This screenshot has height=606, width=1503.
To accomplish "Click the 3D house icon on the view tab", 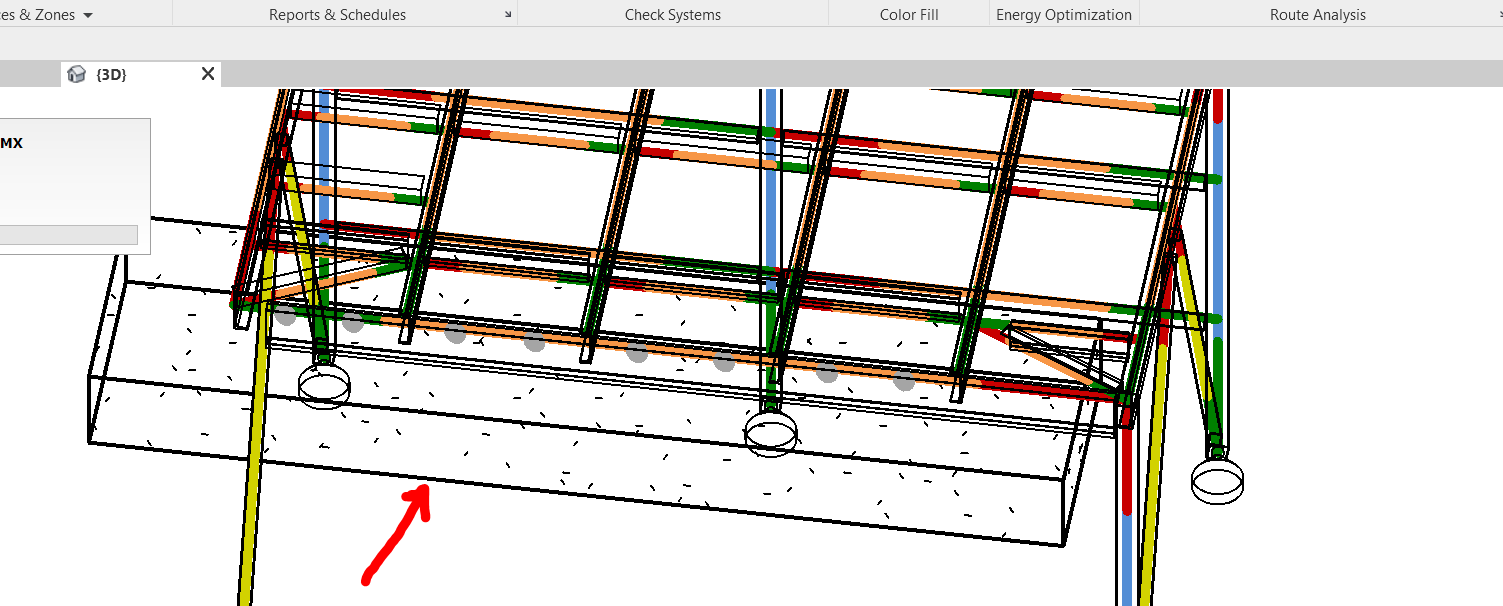I will pyautogui.click(x=77, y=73).
